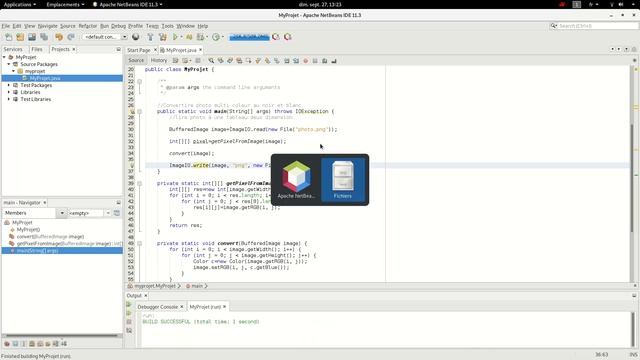Select Apache NetBeans in the app switcher
This screenshot has width=640, height=360.
click(296, 180)
